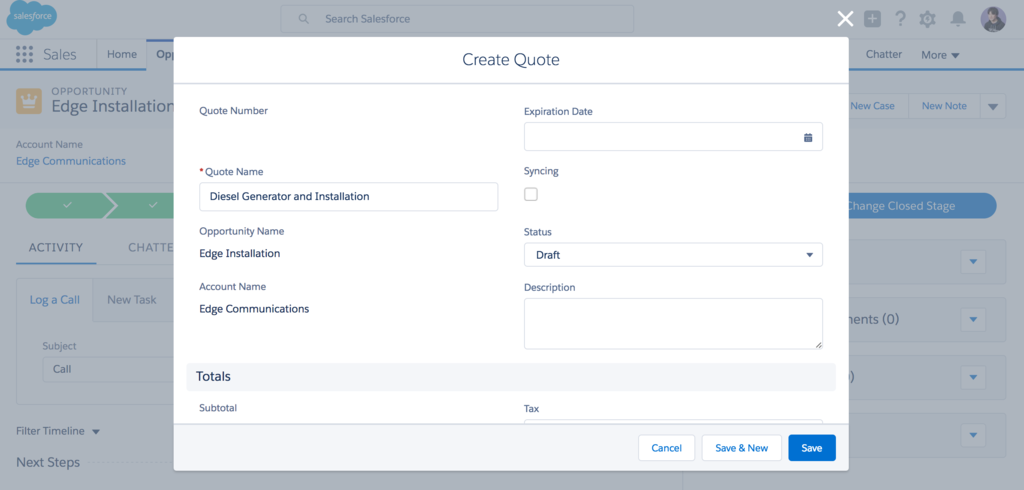Open the dropdown arrow on the fourth related list card

(x=973, y=434)
